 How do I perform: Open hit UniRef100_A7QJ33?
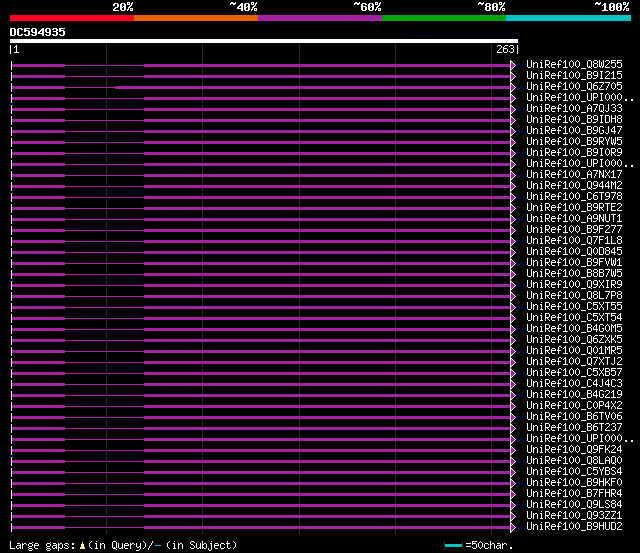574,109
